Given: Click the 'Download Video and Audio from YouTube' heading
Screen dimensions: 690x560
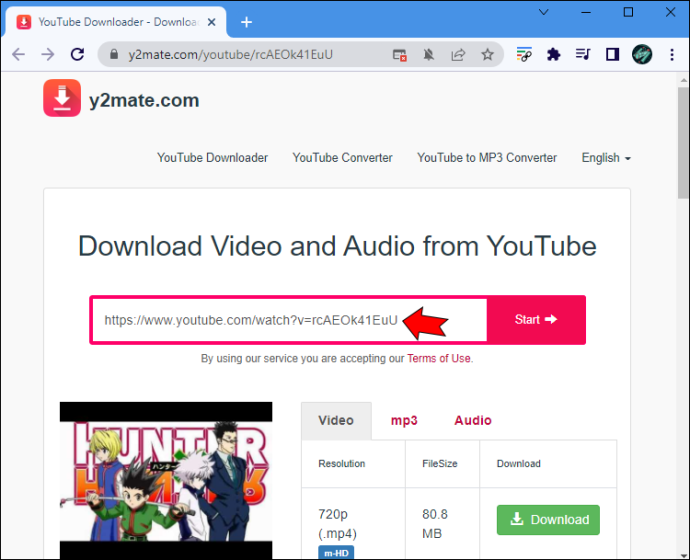Looking at the screenshot, I should pyautogui.click(x=337, y=246).
